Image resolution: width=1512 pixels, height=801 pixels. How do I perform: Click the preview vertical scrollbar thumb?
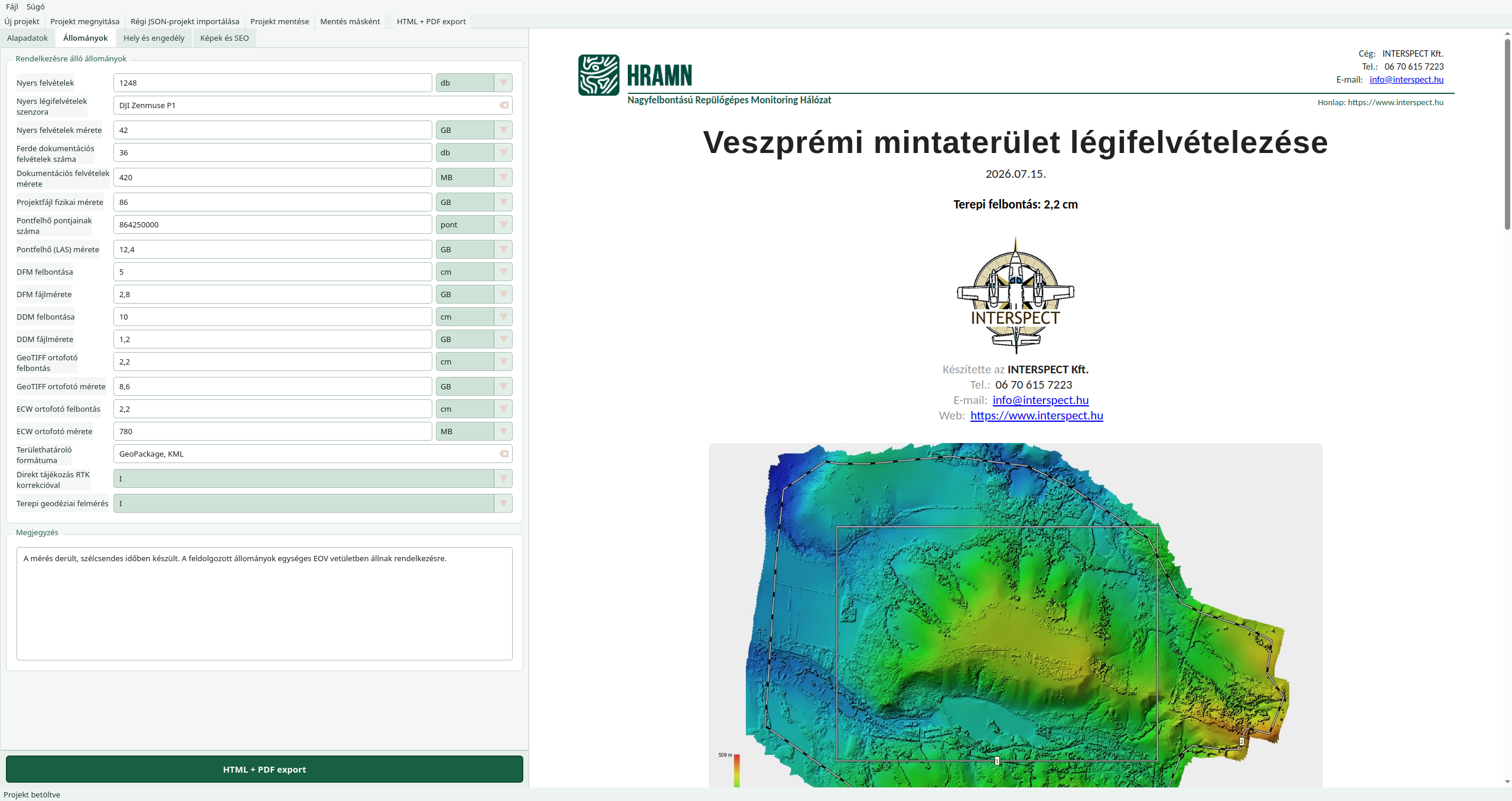pyautogui.click(x=1507, y=134)
